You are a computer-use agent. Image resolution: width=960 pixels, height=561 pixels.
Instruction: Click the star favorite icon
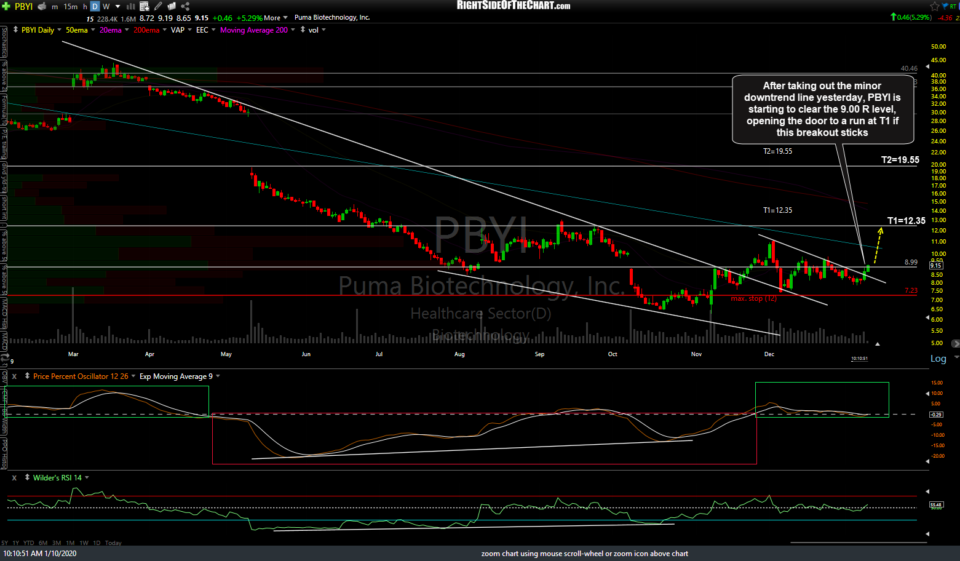[x=934, y=6]
